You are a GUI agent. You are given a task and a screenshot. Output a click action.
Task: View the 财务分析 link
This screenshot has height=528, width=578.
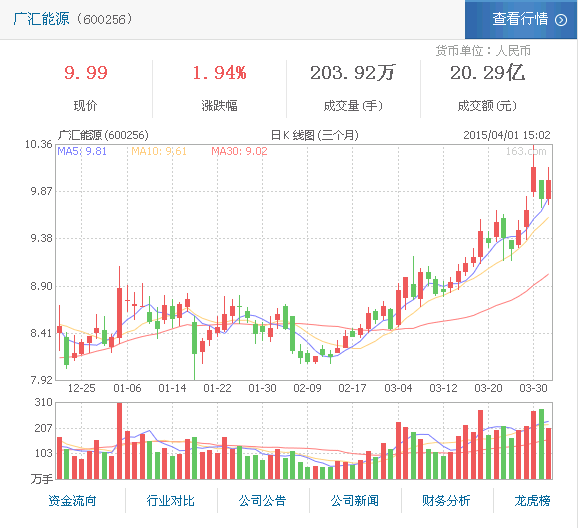tap(446, 501)
